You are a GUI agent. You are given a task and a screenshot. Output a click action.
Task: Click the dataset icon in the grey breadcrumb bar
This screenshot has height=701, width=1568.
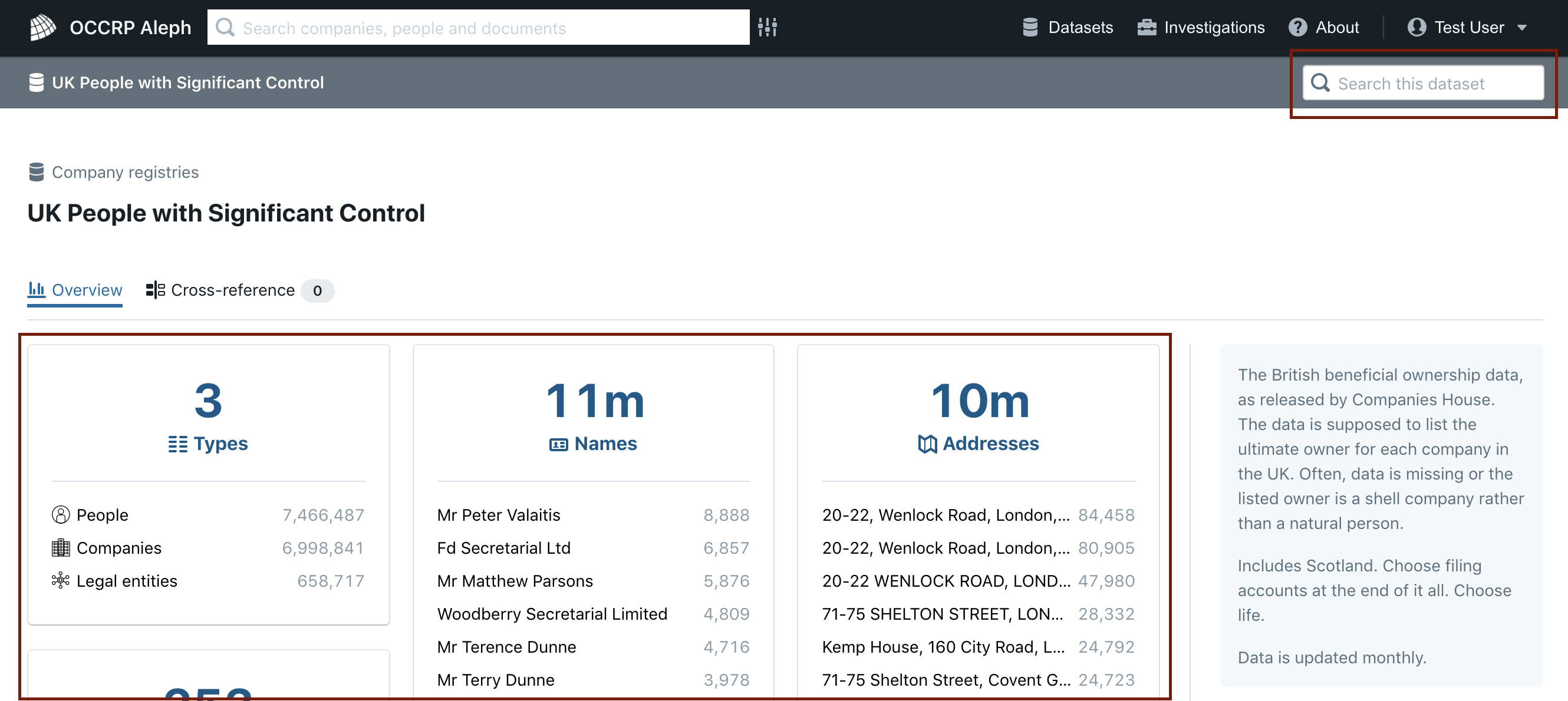pos(37,82)
